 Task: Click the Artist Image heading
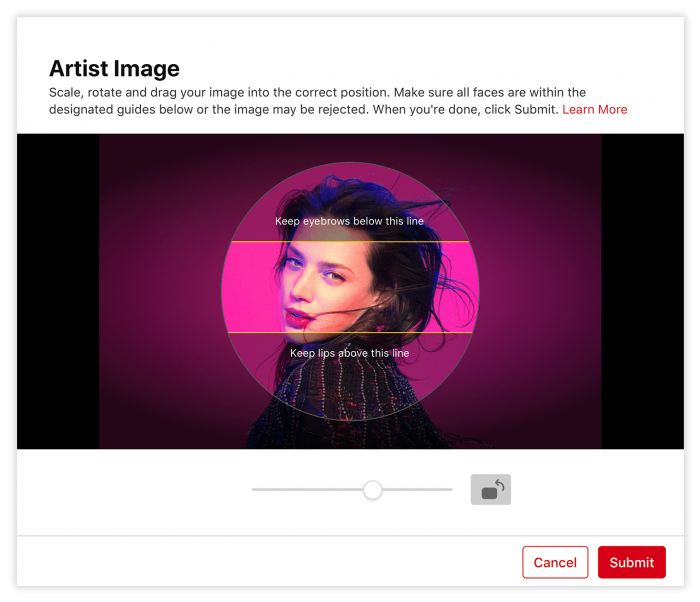click(x=114, y=69)
